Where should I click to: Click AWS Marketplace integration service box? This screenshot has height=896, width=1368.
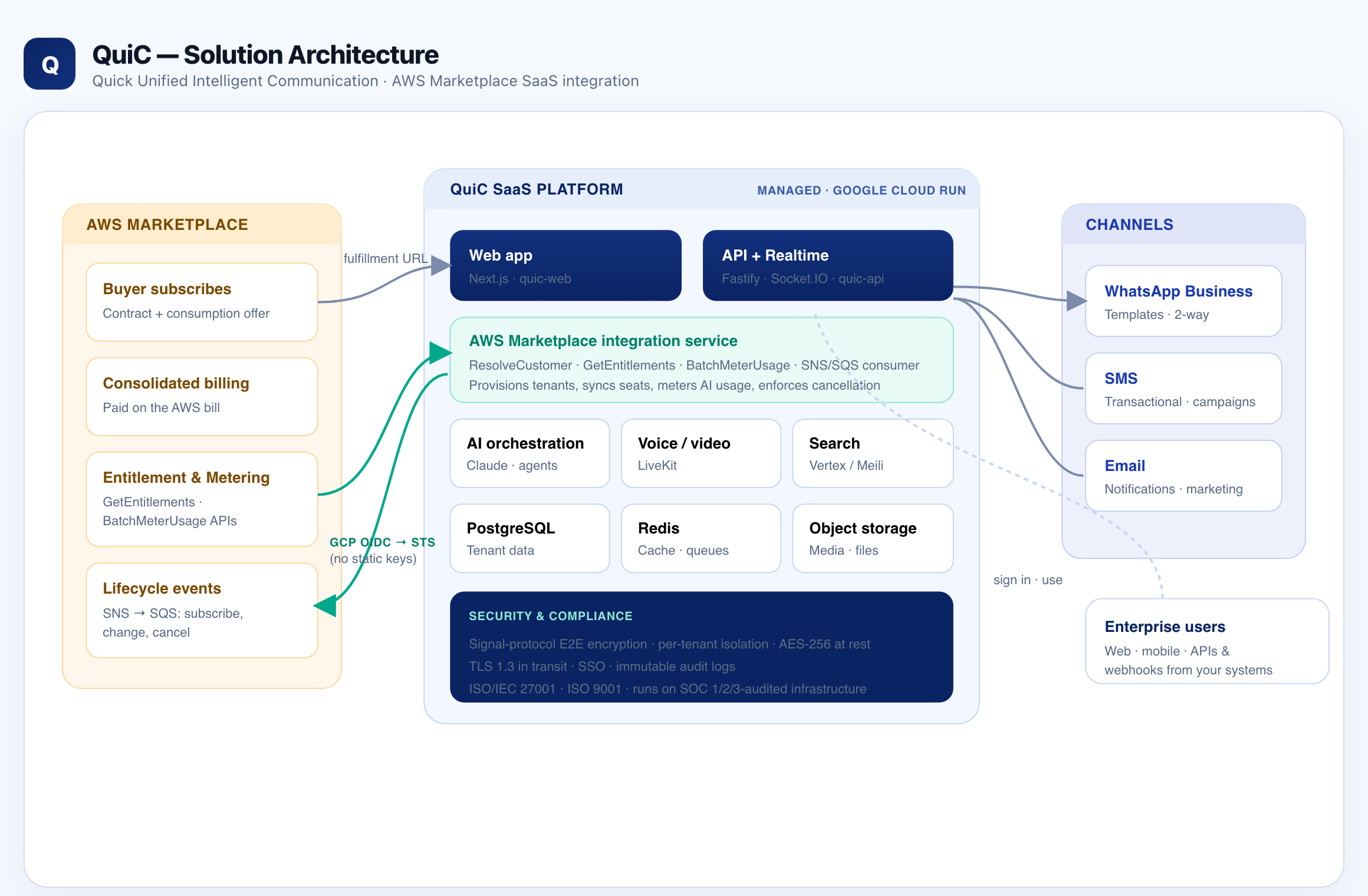click(x=702, y=360)
